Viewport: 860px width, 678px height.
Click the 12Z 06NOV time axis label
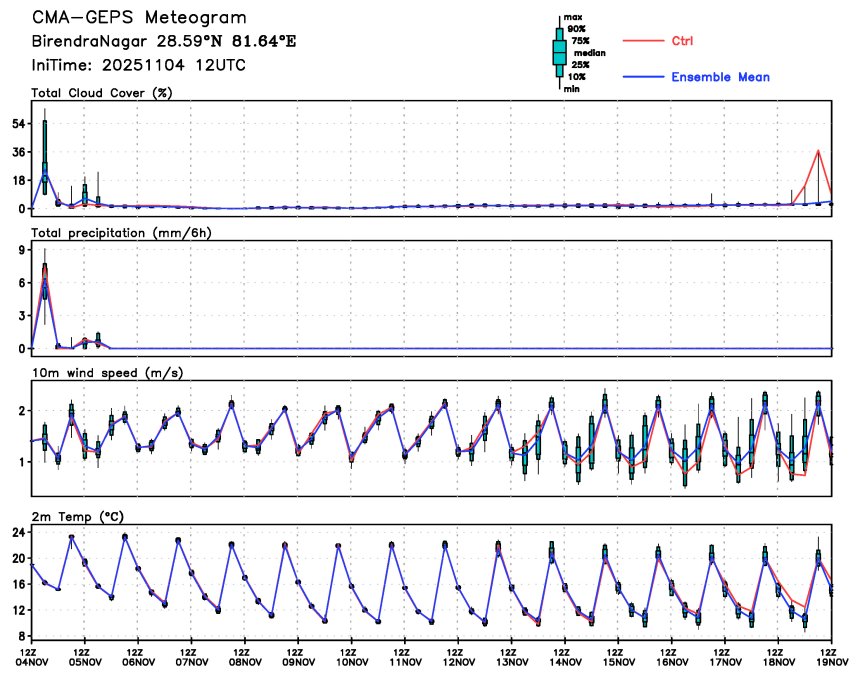tap(138, 657)
